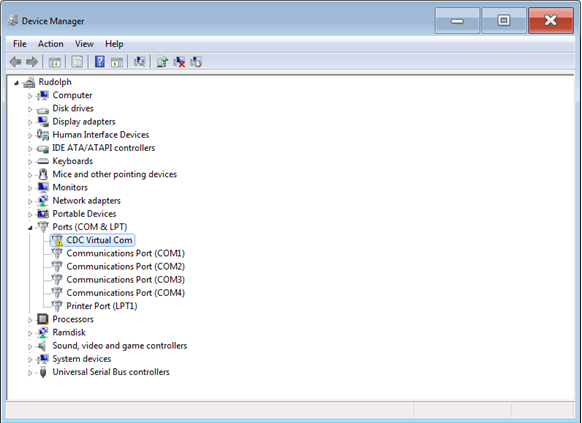
Task: Open the File menu
Action: tap(20, 44)
